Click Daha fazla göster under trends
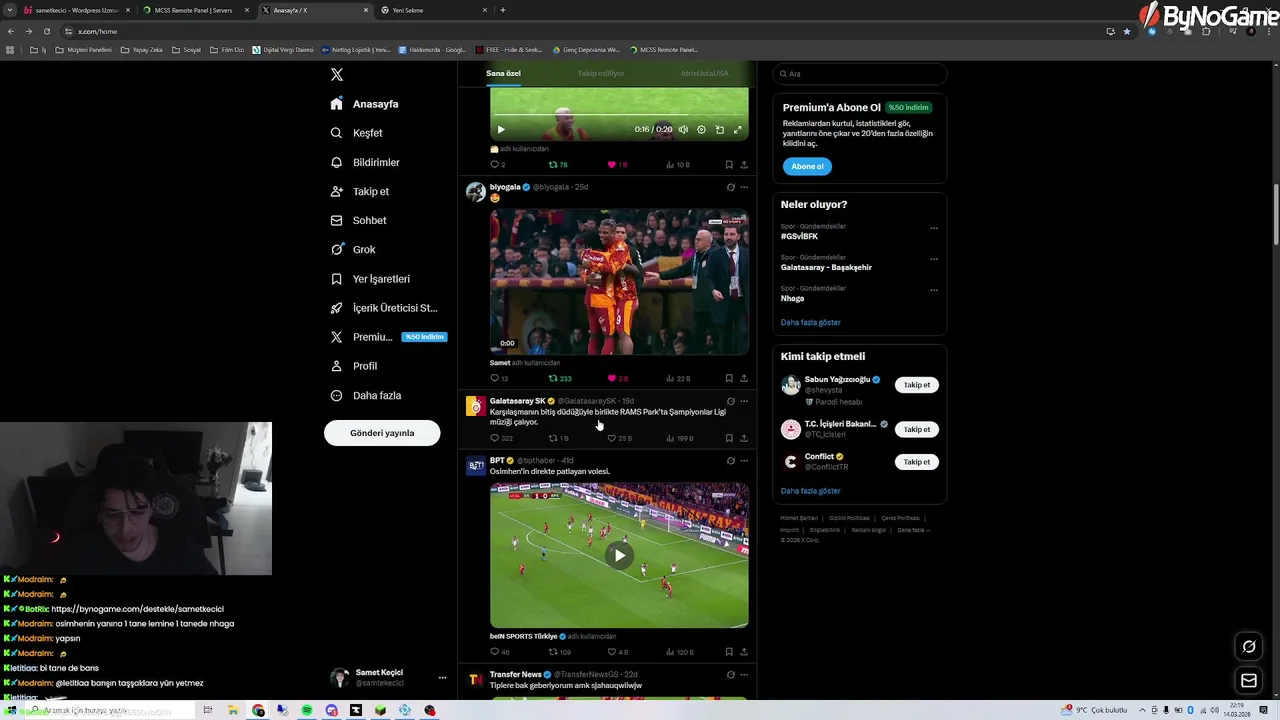The image size is (1280, 720). [810, 322]
